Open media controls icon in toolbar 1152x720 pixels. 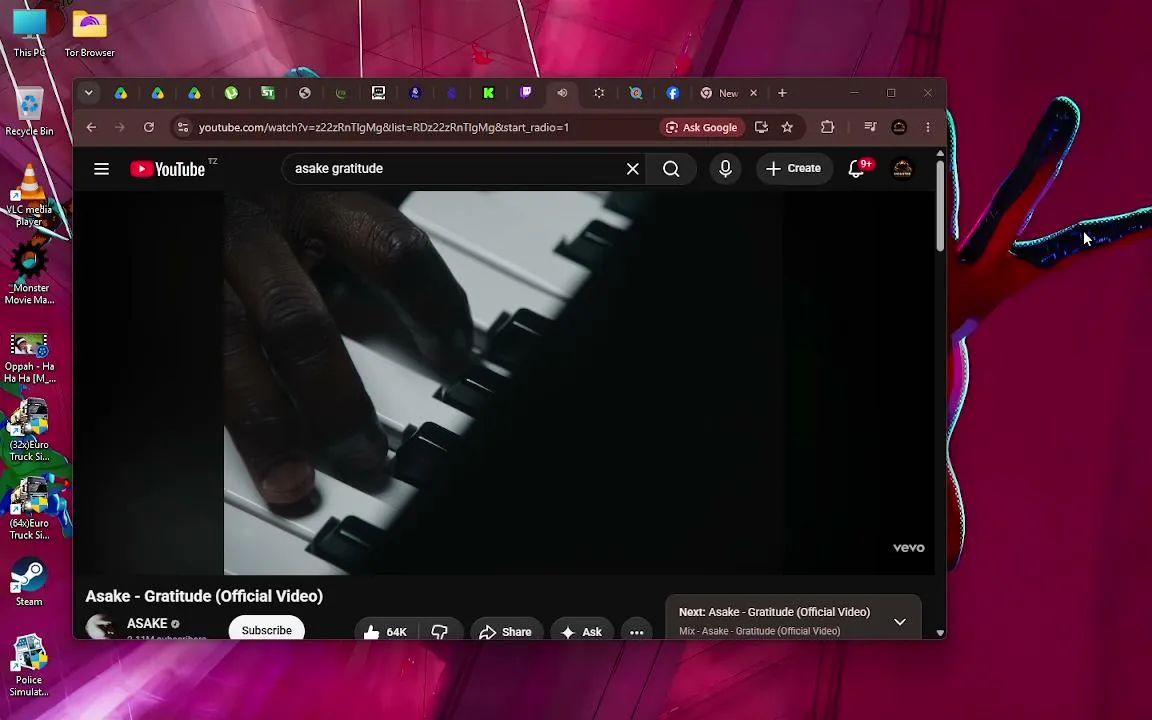tap(870, 127)
